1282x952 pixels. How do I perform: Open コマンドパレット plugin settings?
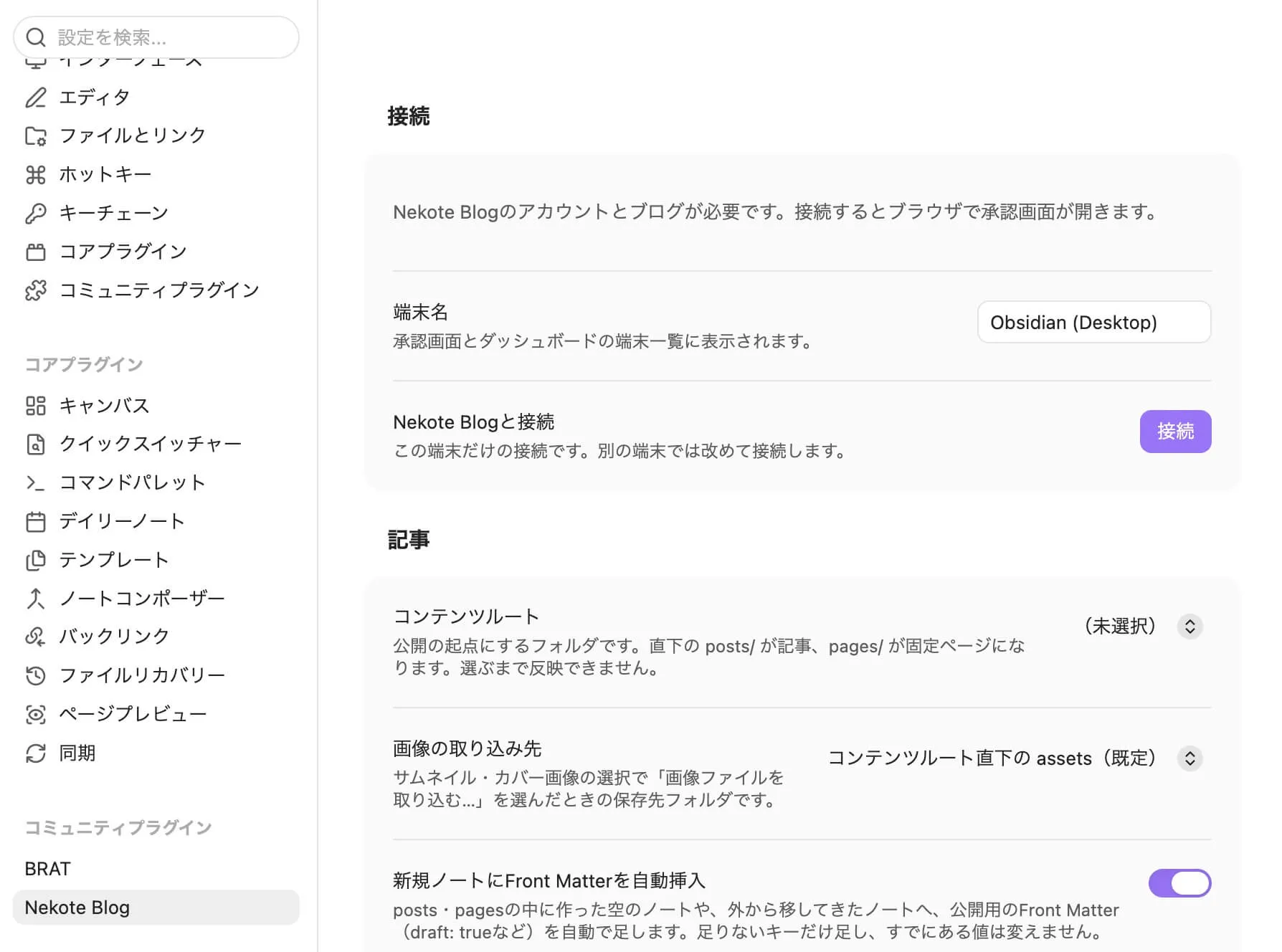pyautogui.click(x=156, y=483)
